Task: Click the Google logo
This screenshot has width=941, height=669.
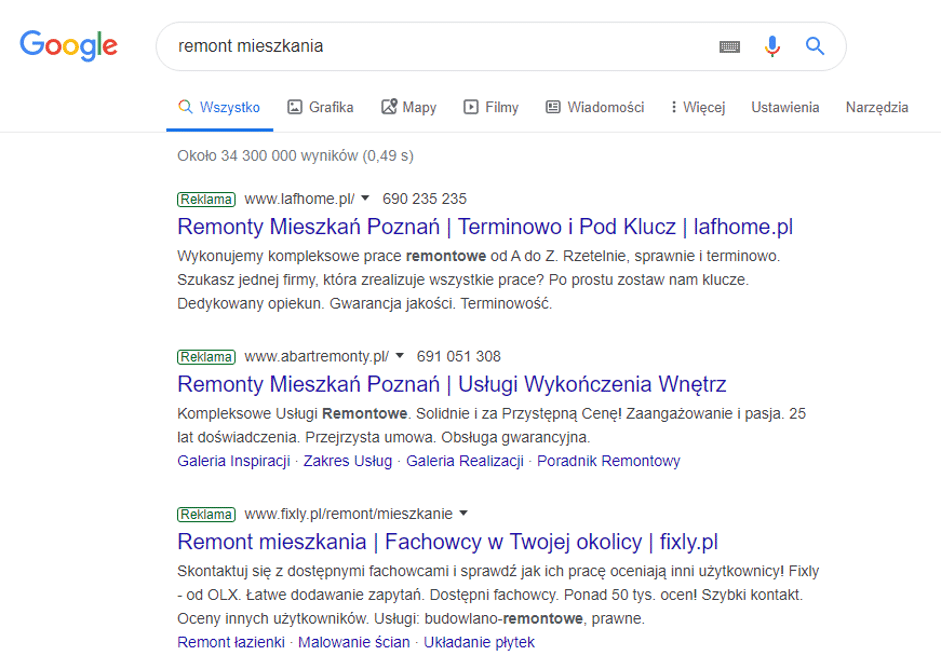Action: point(68,46)
